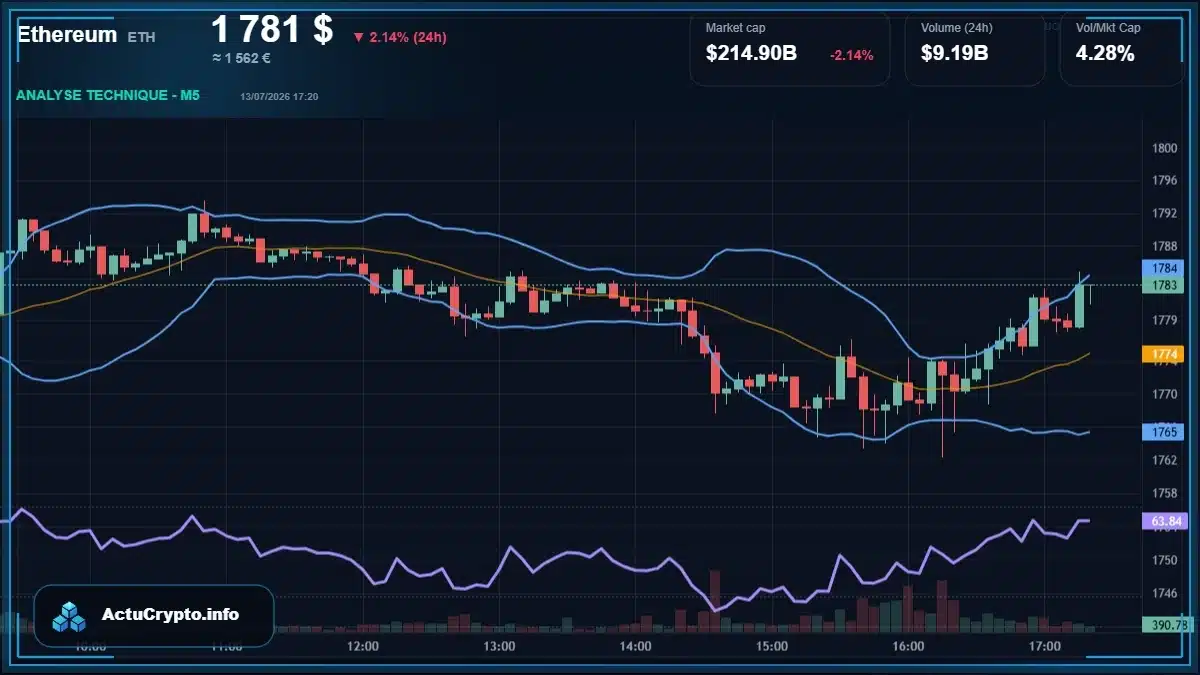Click the 12:00 time axis label
Image resolution: width=1200 pixels, height=675 pixels.
(x=363, y=647)
